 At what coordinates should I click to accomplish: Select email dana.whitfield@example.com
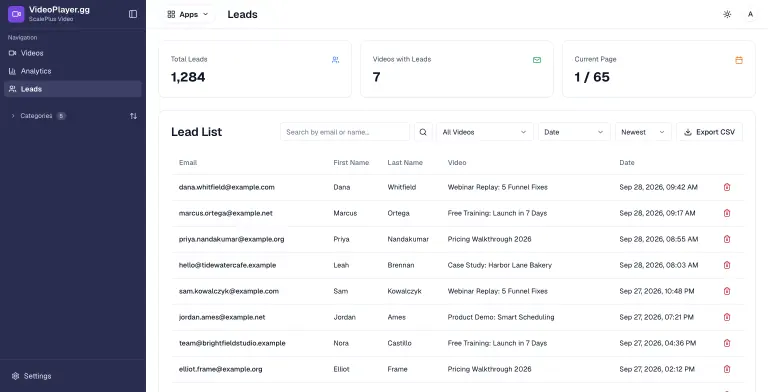tap(227, 187)
